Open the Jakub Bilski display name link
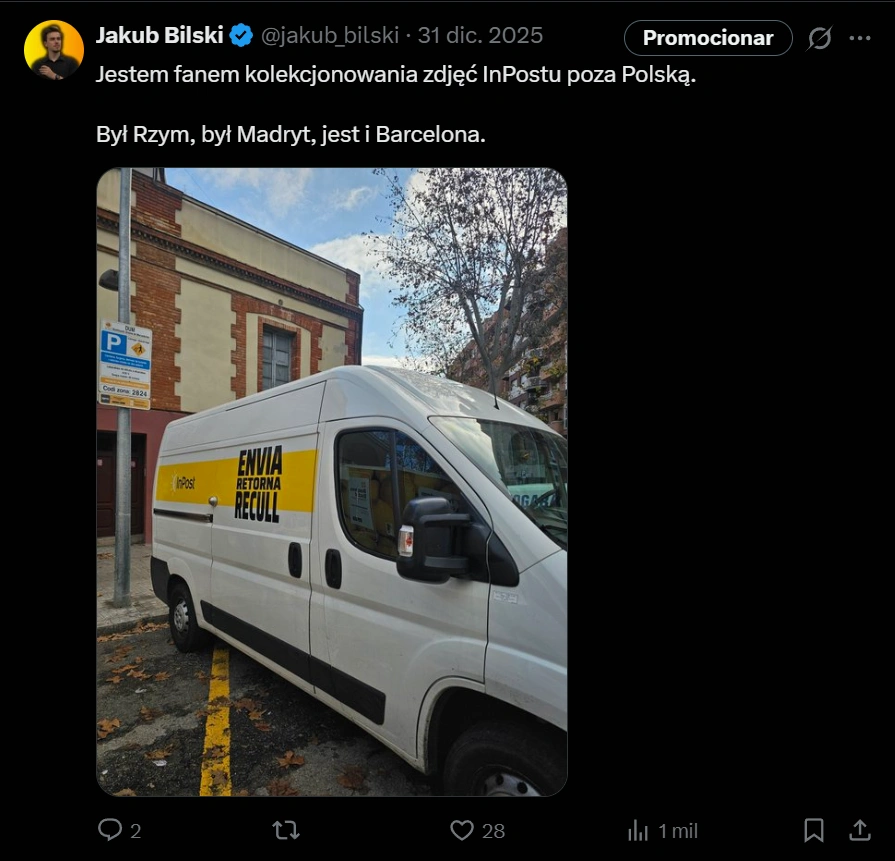895x861 pixels. click(x=159, y=37)
